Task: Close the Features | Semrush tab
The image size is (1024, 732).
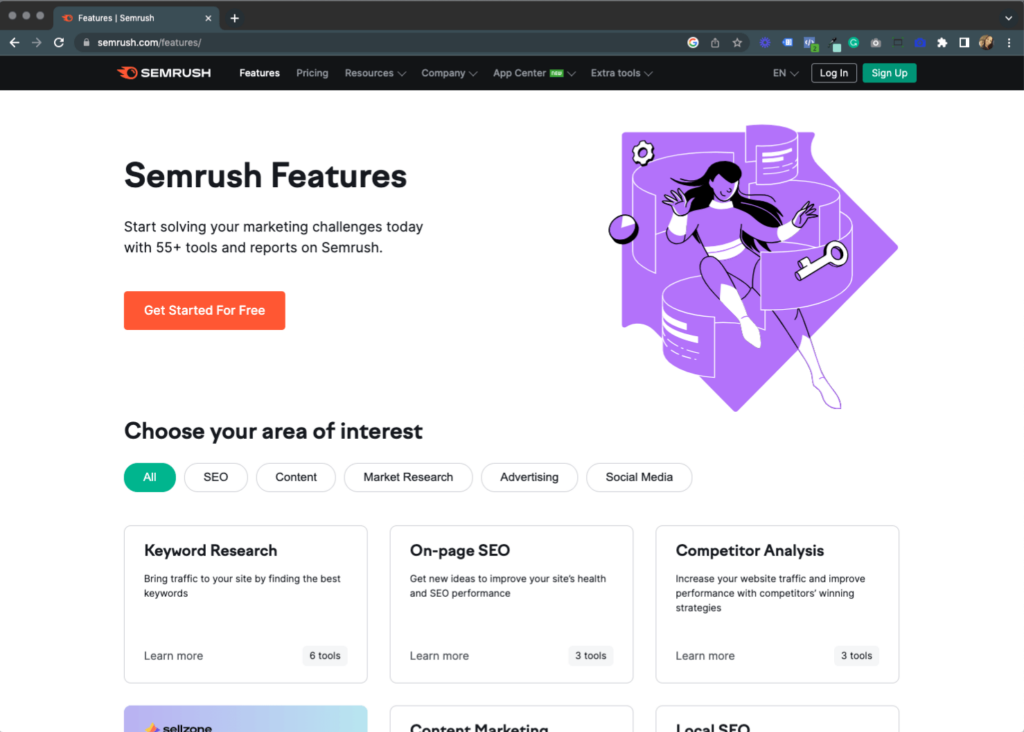Action: pos(208,18)
